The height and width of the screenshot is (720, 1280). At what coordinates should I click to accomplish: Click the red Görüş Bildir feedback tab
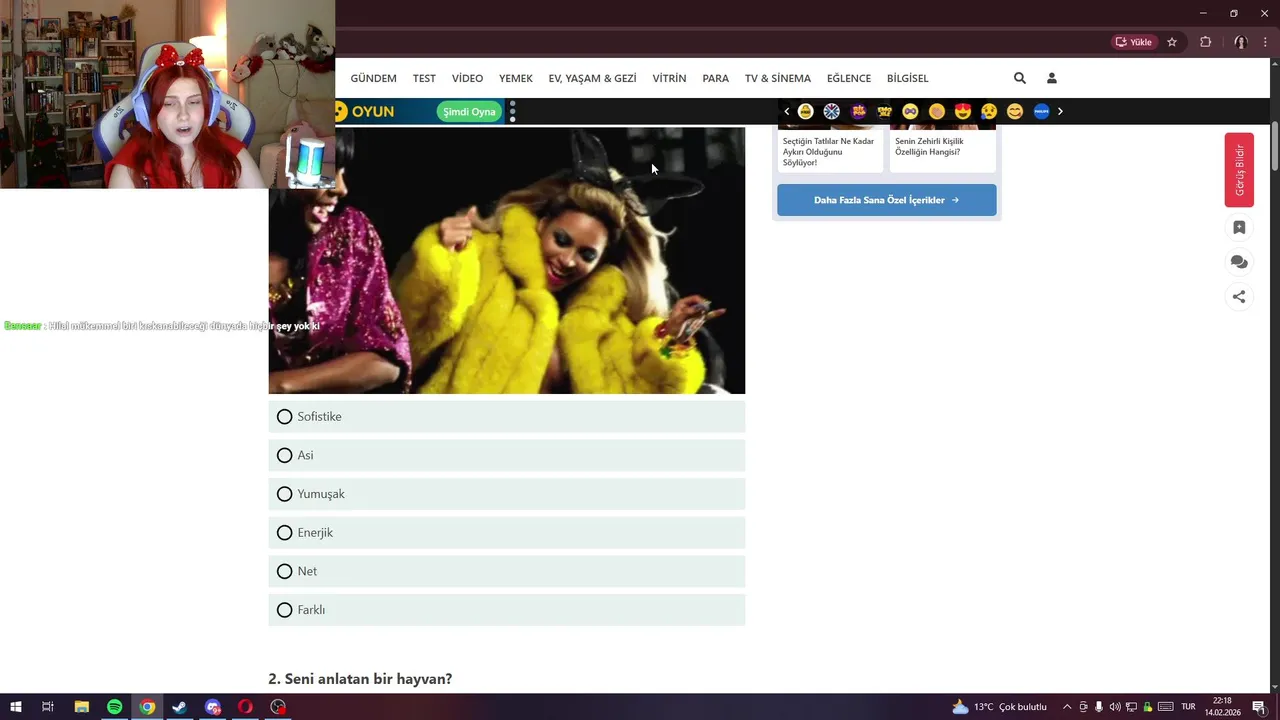click(x=1239, y=170)
